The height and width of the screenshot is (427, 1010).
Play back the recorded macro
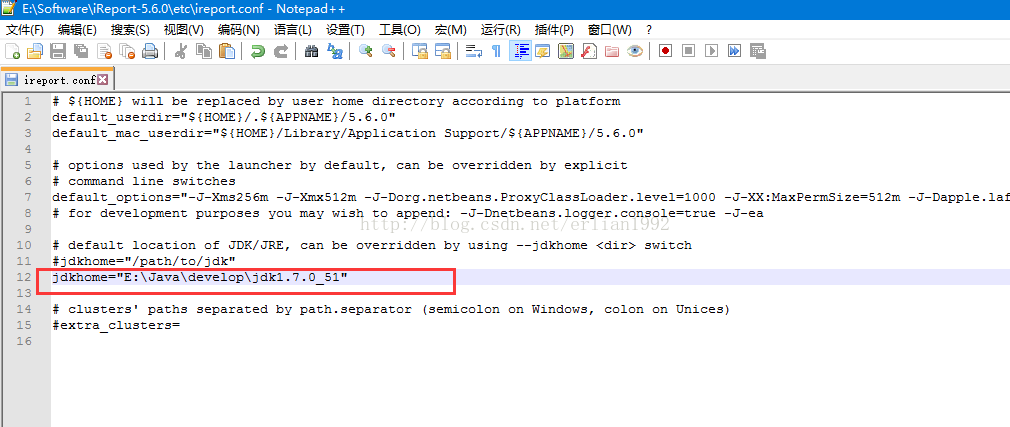click(x=712, y=52)
